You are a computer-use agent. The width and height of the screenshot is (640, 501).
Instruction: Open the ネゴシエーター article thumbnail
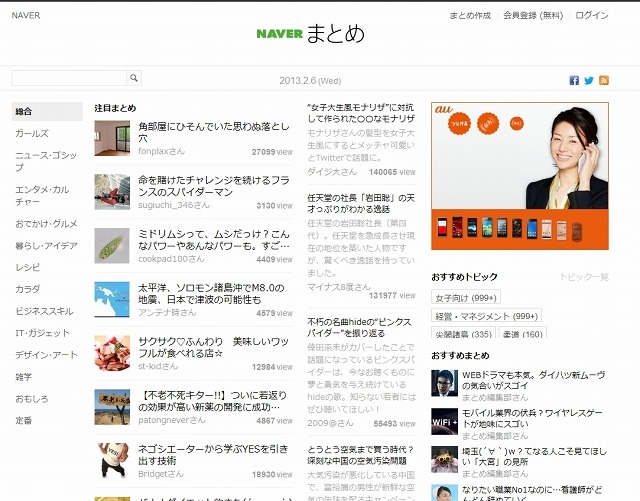[x=112, y=461]
